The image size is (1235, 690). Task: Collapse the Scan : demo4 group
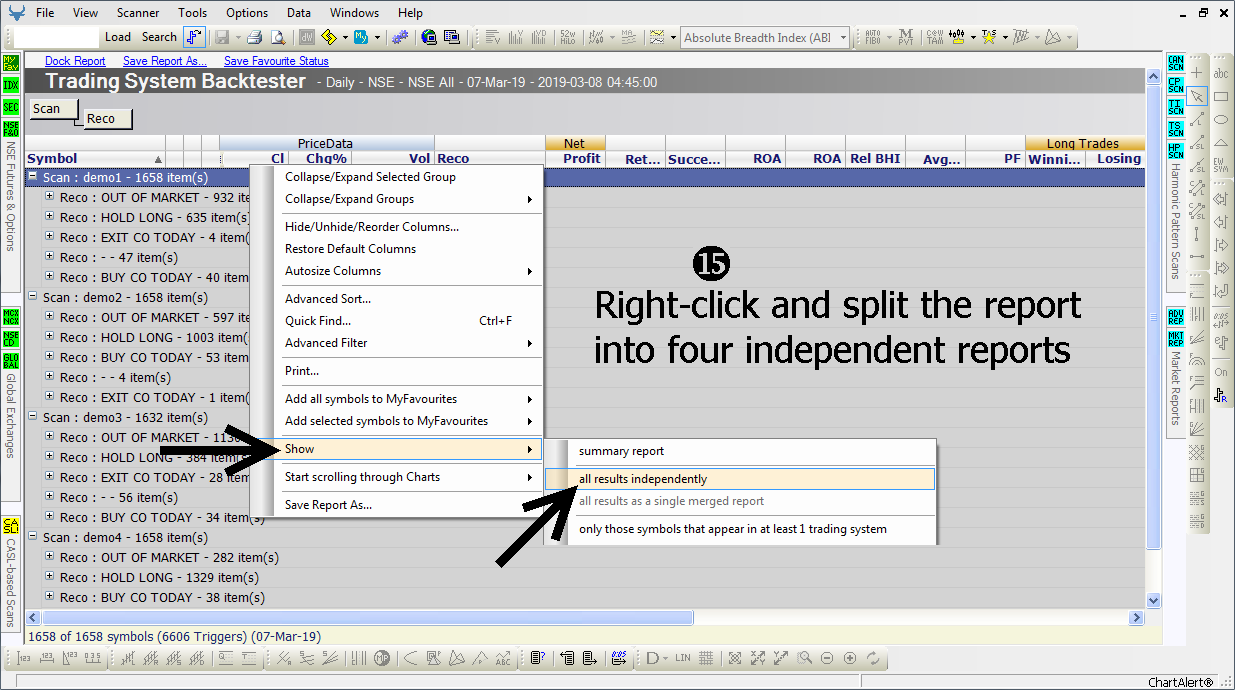(x=33, y=537)
